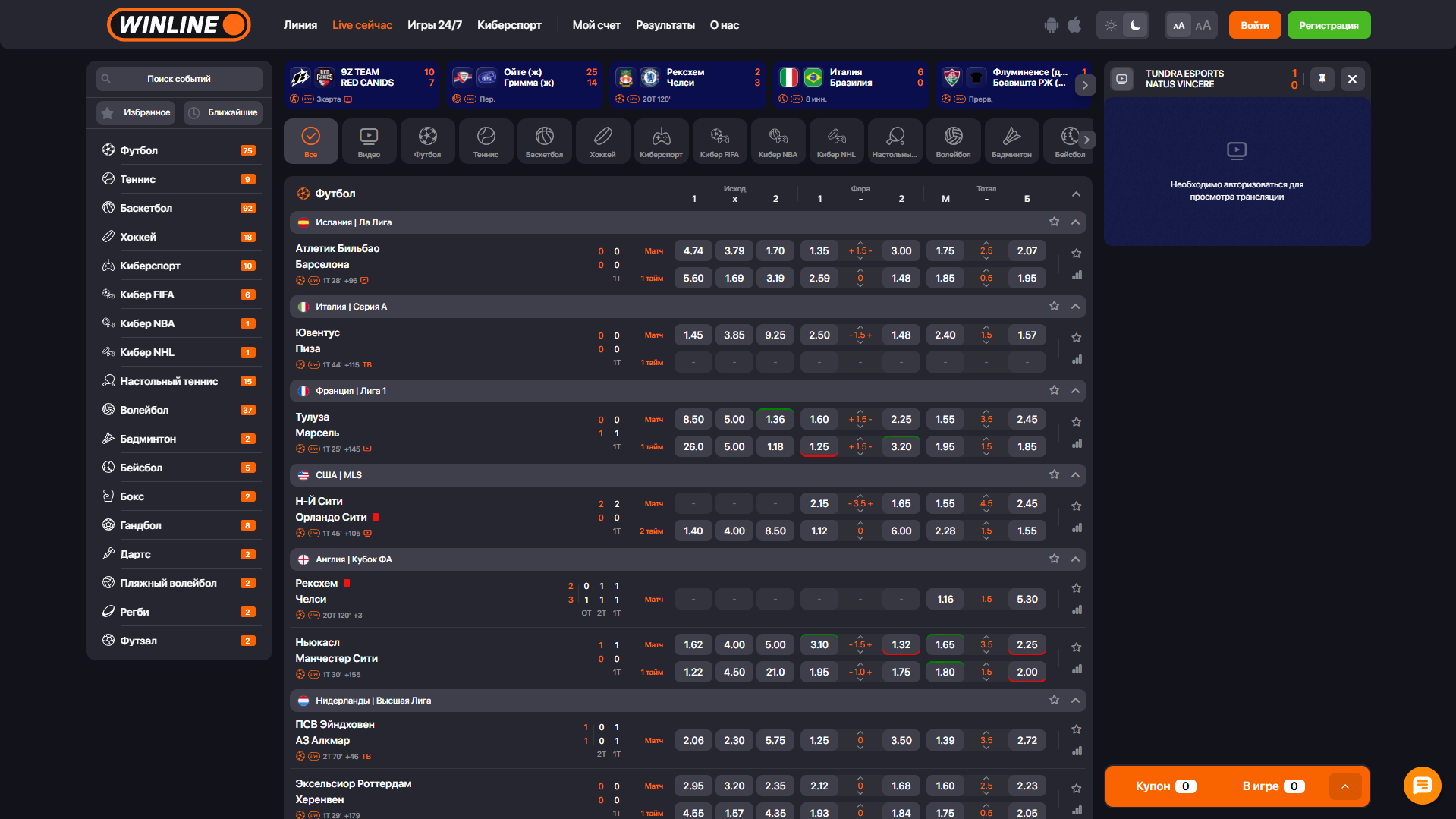
Task: Select the Бадминтон filter icon
Action: point(1011,141)
